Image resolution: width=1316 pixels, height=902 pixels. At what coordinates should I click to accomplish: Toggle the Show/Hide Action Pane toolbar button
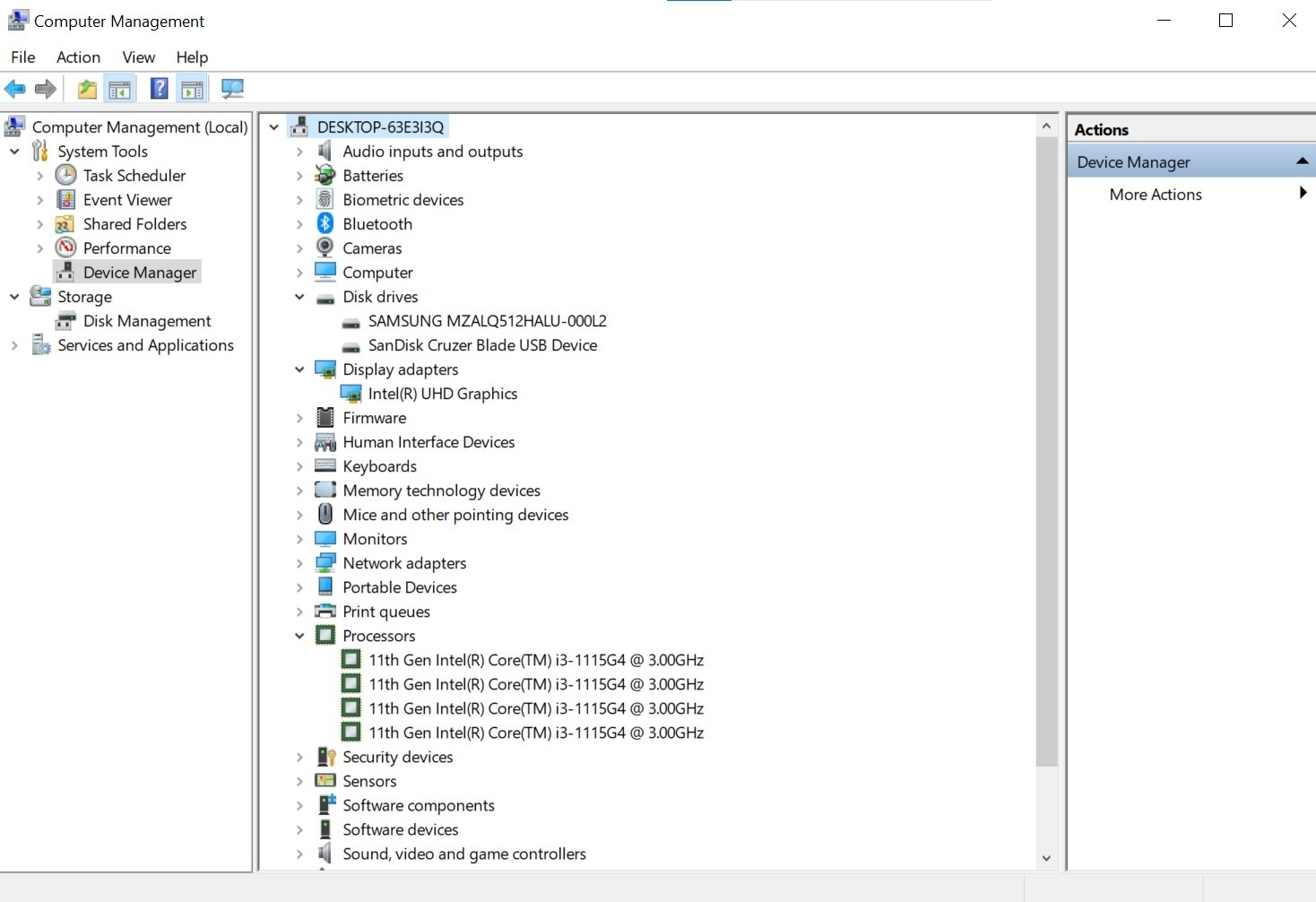point(193,89)
